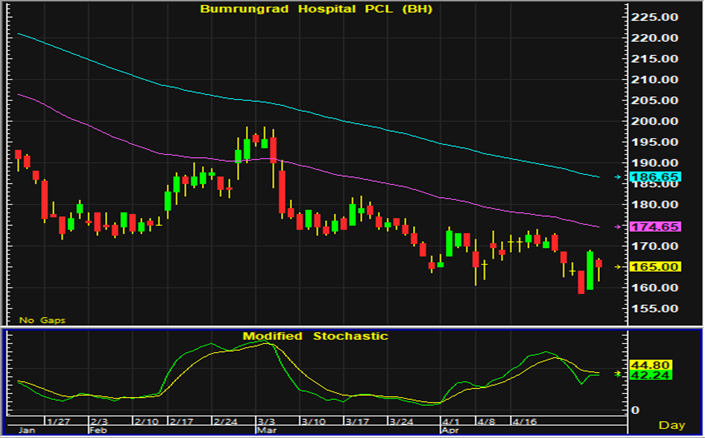The width and height of the screenshot is (705, 438).
Task: Click the 190.00 price axis label
Action: [654, 163]
